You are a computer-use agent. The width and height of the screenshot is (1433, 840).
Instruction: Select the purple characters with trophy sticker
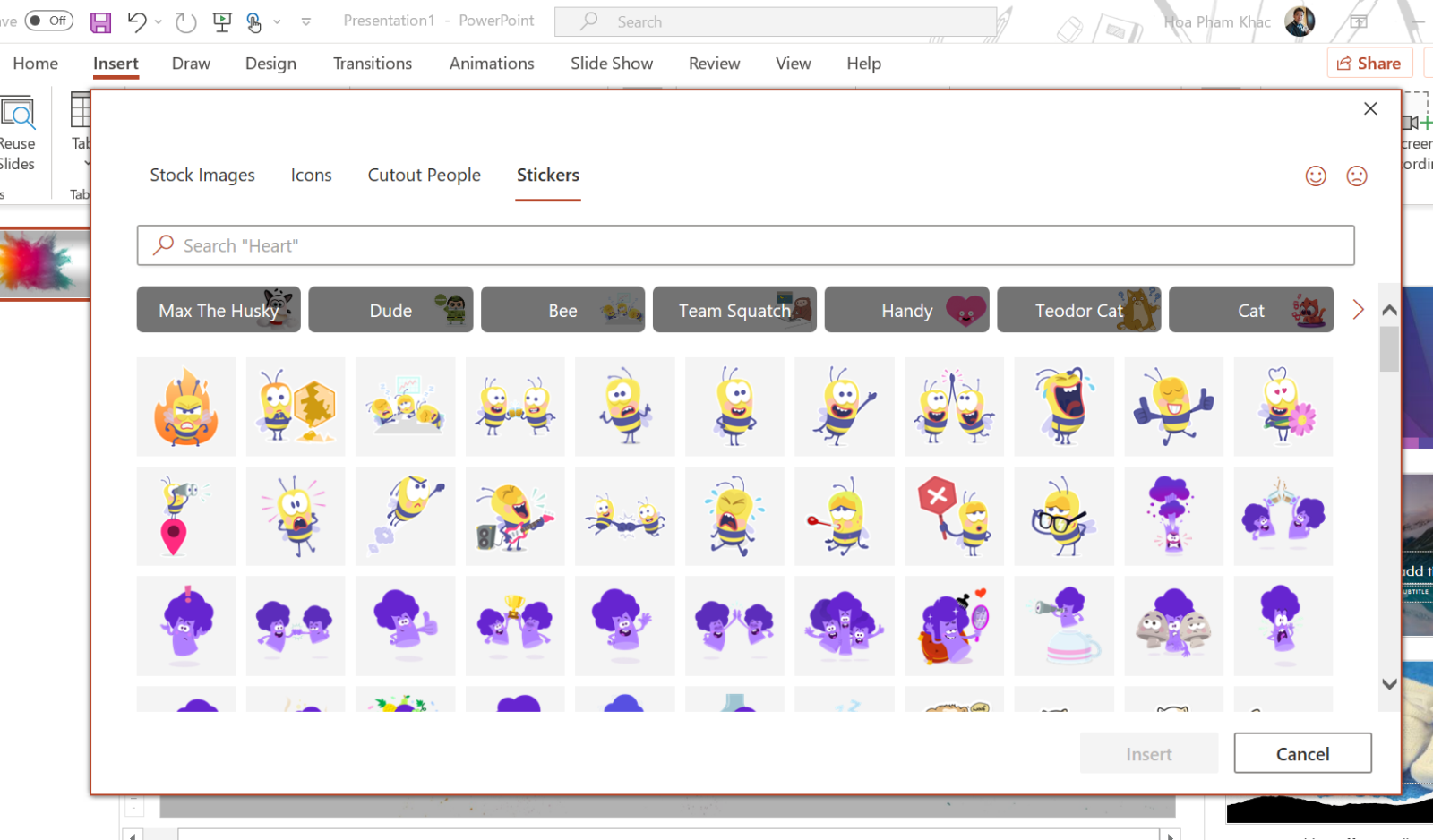515,626
